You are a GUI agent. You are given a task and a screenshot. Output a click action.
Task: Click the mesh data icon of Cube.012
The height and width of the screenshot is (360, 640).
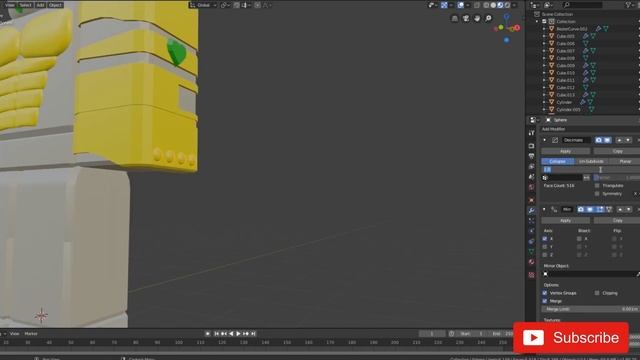[586, 87]
